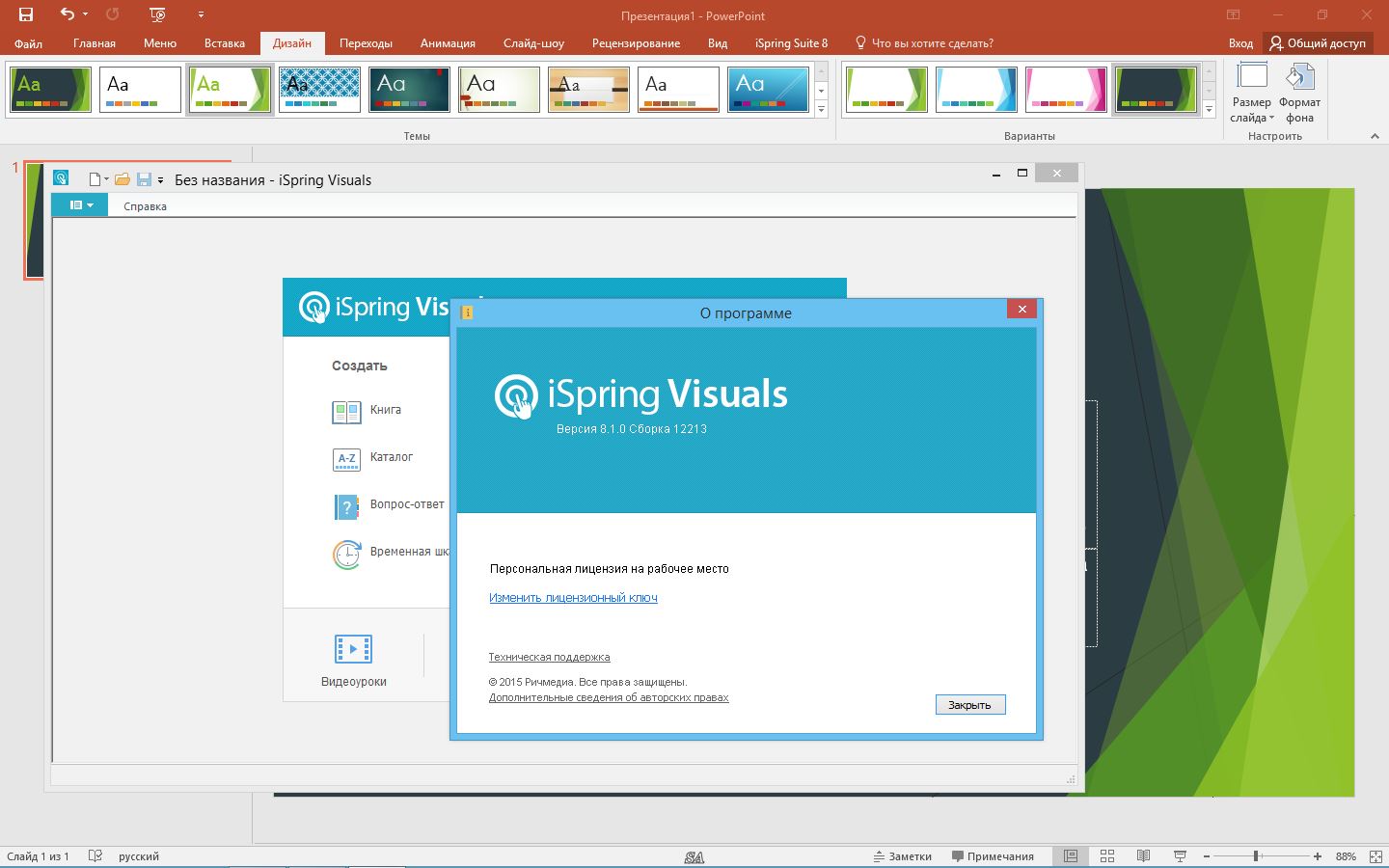Viewport: 1389px width, 868px height.
Task: Expand the Variants gallery more arrow
Action: click(1209, 110)
